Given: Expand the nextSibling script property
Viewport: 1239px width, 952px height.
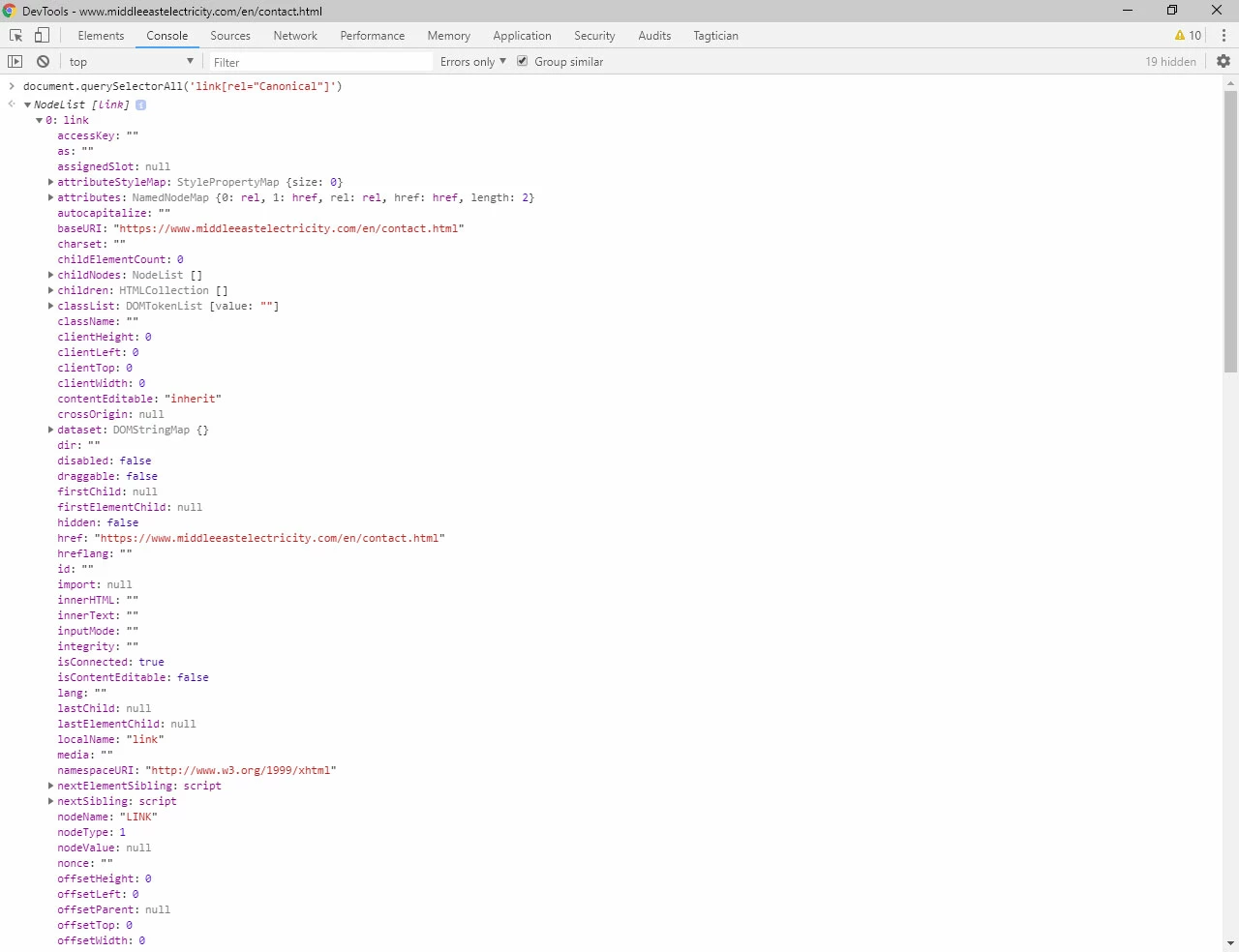Looking at the screenshot, I should (51, 801).
